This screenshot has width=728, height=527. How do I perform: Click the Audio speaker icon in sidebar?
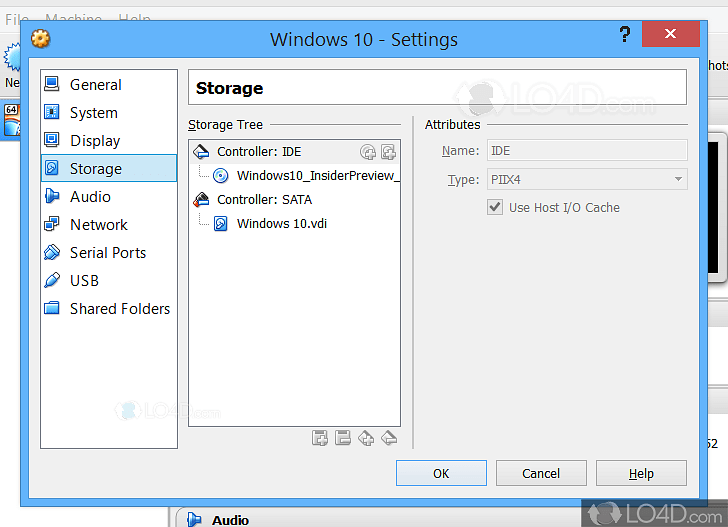click(52, 196)
